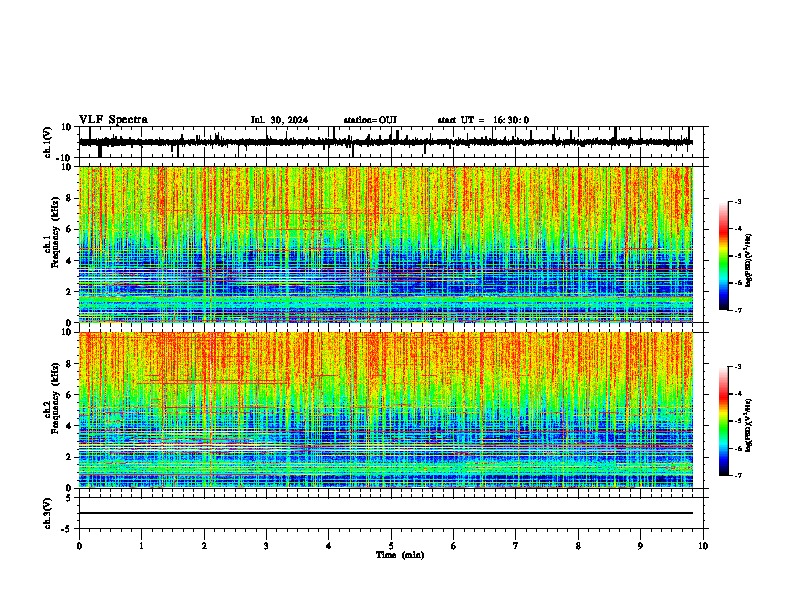
Task: Click the ch.1 color bar log(PSD) units label
Action: pyautogui.click(x=749, y=260)
